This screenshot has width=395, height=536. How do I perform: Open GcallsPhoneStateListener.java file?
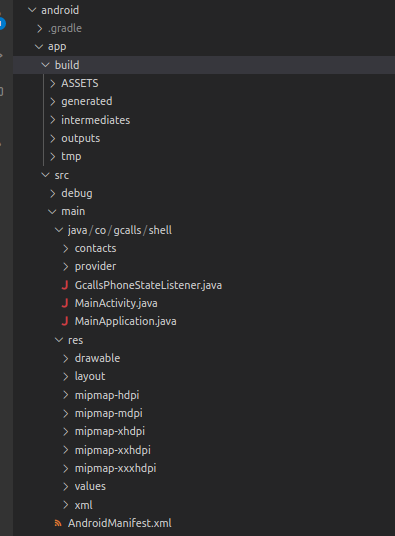tap(148, 285)
